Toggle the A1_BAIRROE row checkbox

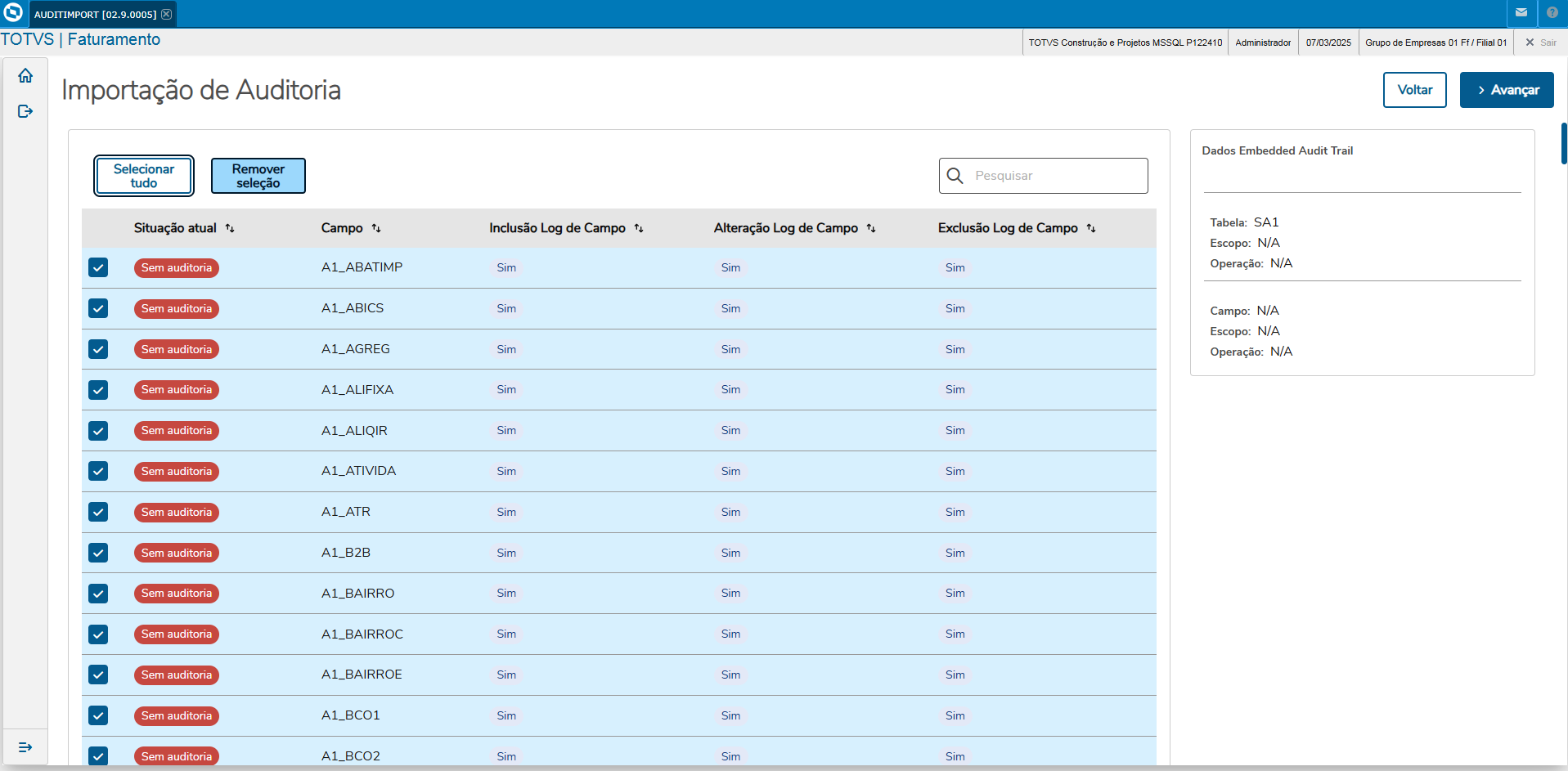(x=98, y=675)
